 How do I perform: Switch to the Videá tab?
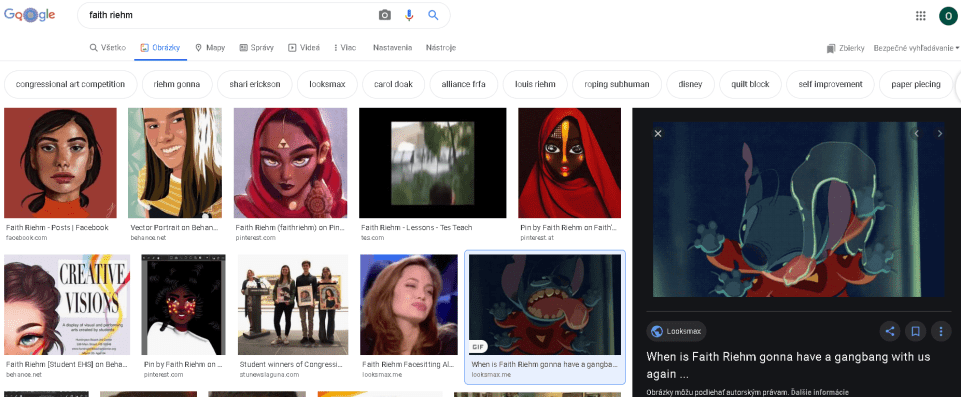point(303,48)
